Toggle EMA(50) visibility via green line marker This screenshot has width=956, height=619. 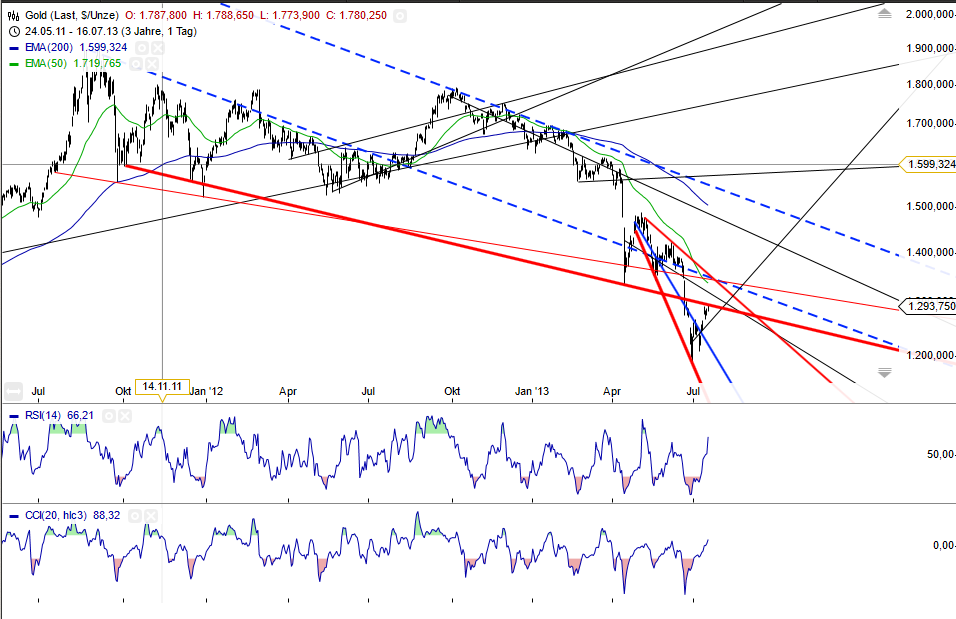tap(14, 63)
